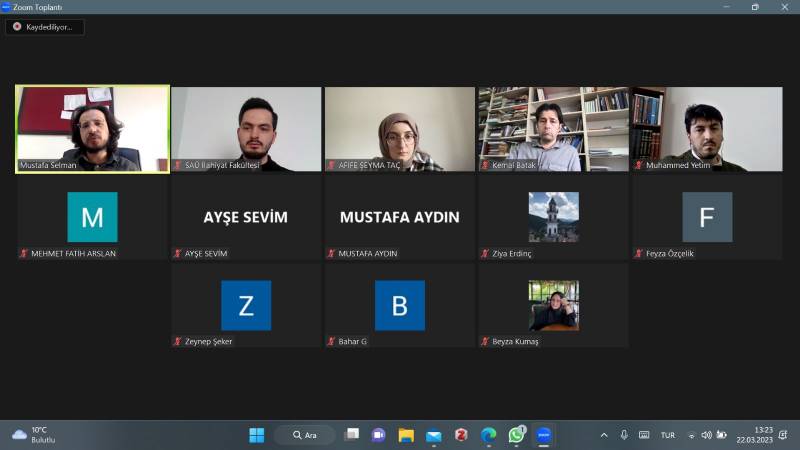Click Ziya Erdinç's profile picture
The image size is (800, 450).
click(x=553, y=217)
